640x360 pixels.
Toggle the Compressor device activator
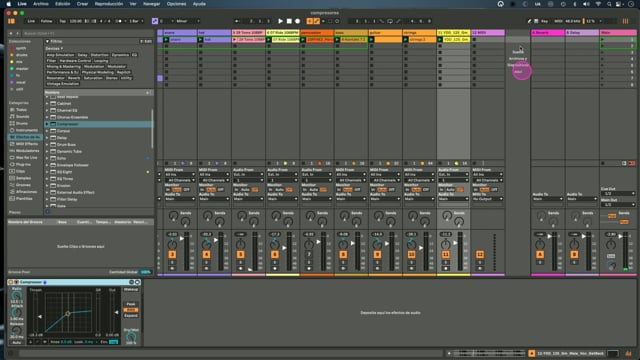coord(11,282)
